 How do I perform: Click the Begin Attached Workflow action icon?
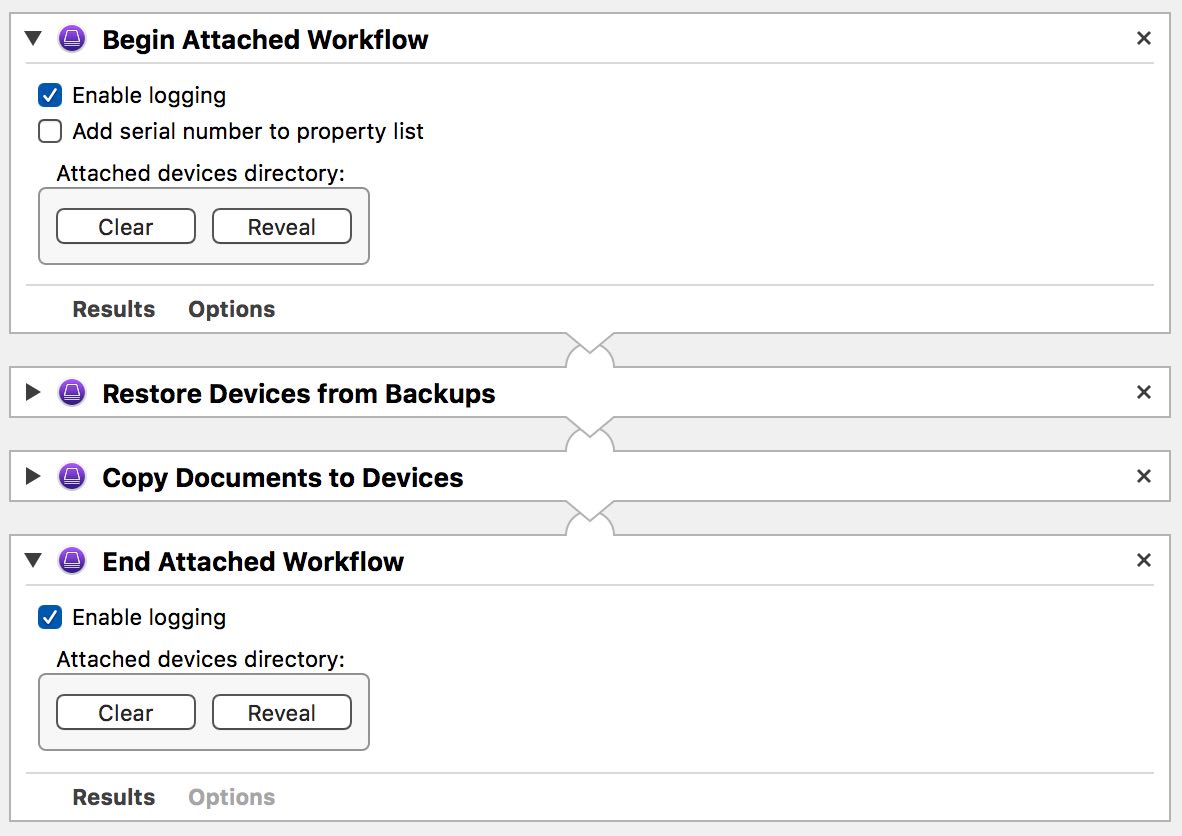pyautogui.click(x=72, y=38)
